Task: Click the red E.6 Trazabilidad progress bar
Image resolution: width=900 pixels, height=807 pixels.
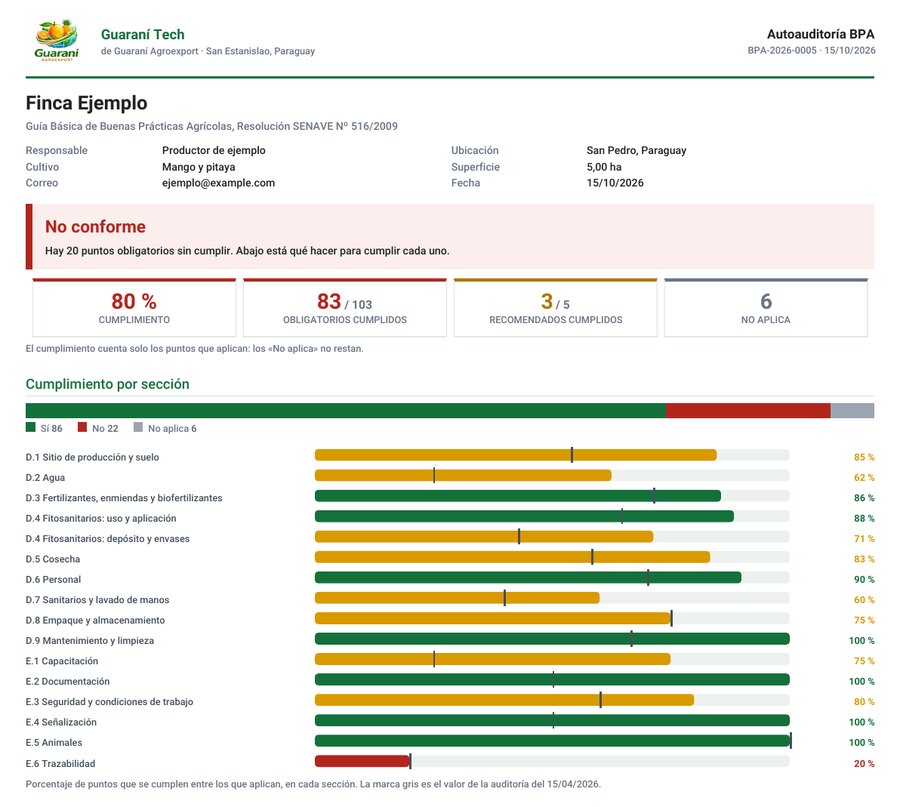Action: (362, 761)
